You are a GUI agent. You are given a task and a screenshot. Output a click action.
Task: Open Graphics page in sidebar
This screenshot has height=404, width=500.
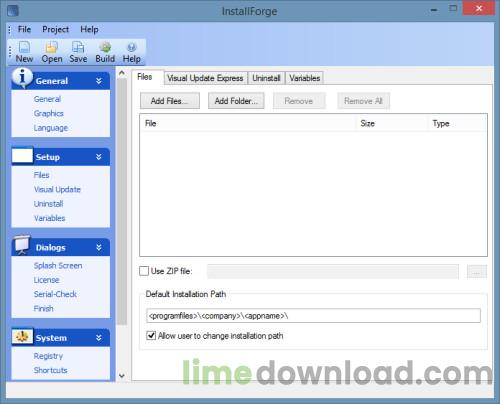49,113
